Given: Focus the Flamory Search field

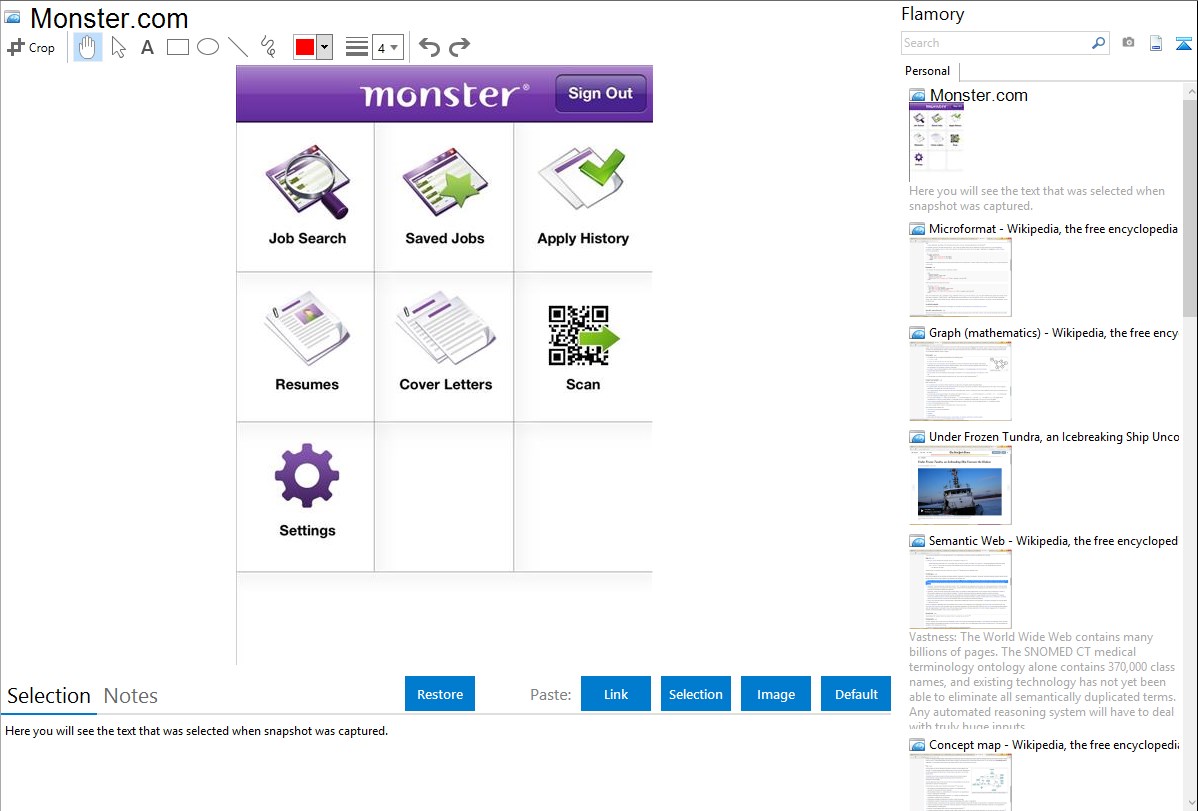Looking at the screenshot, I should tap(995, 43).
